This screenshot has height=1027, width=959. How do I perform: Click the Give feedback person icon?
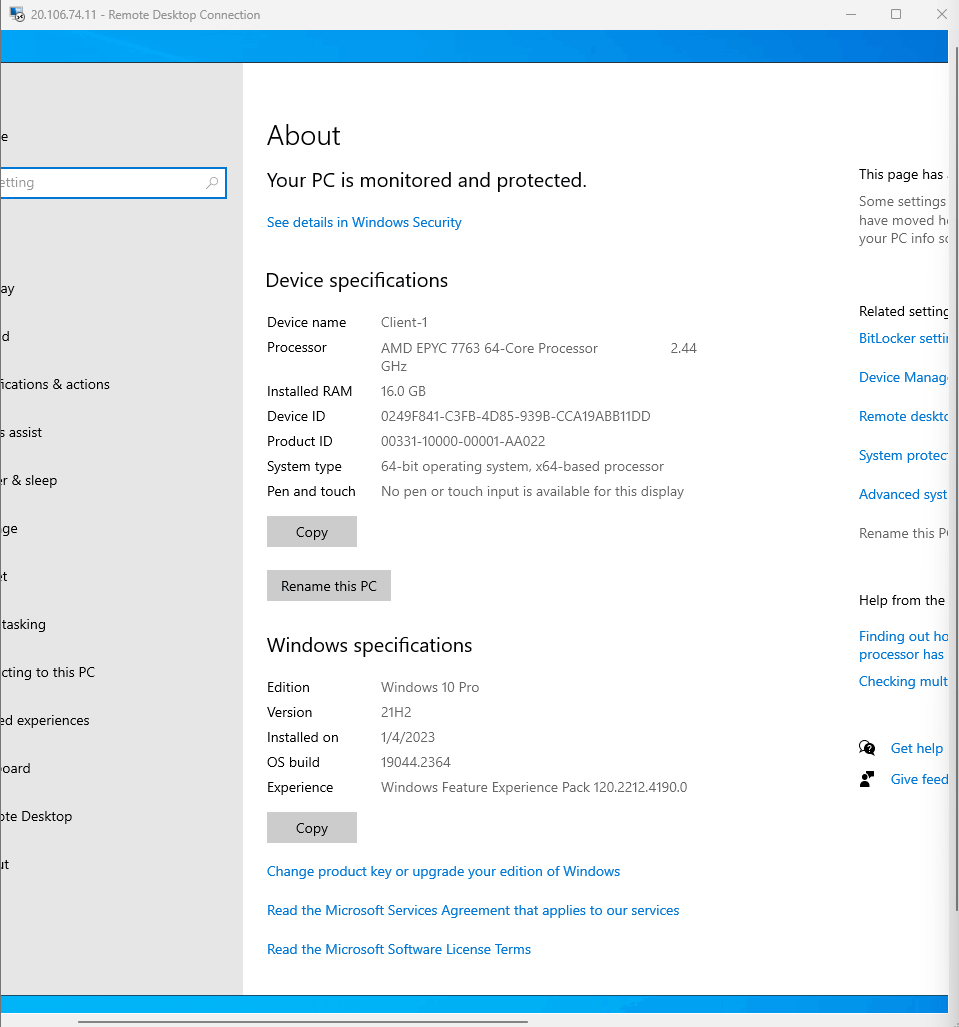(867, 779)
